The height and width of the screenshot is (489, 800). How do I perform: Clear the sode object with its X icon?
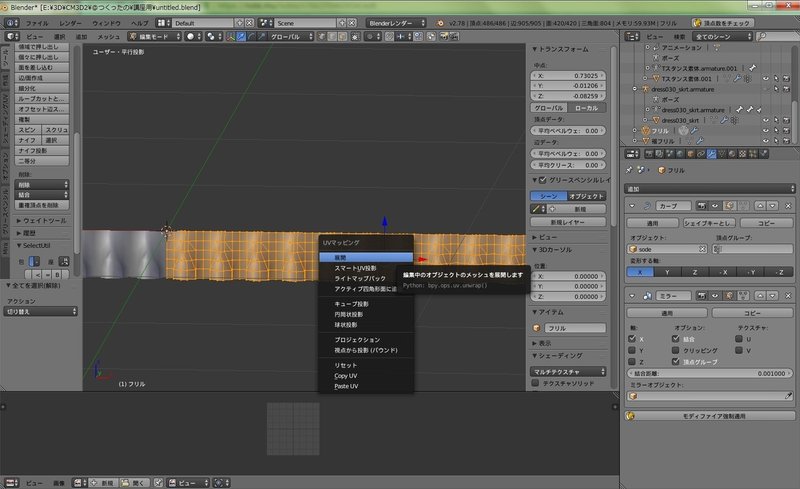[703, 249]
